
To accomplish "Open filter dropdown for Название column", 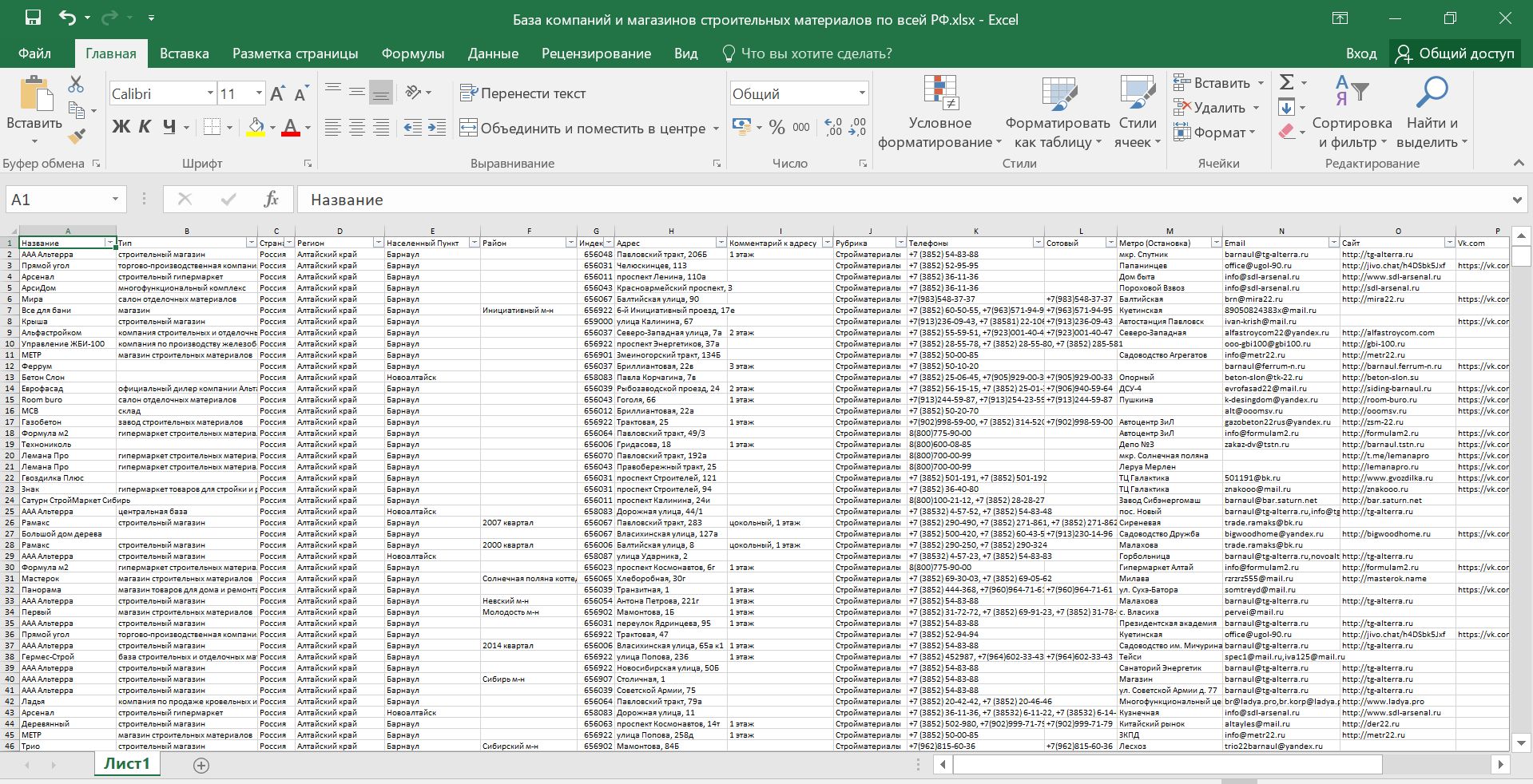I will pos(109,243).
